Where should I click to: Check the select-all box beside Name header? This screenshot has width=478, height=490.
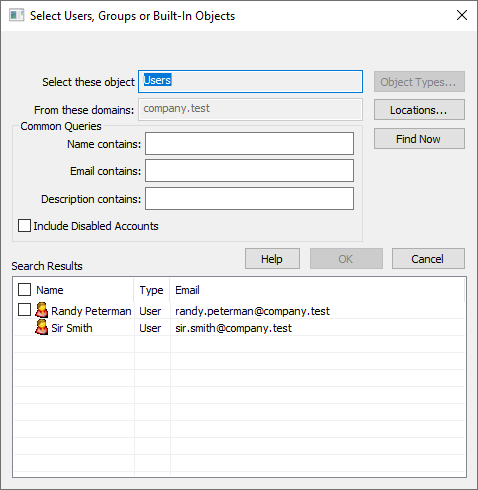click(x=24, y=290)
